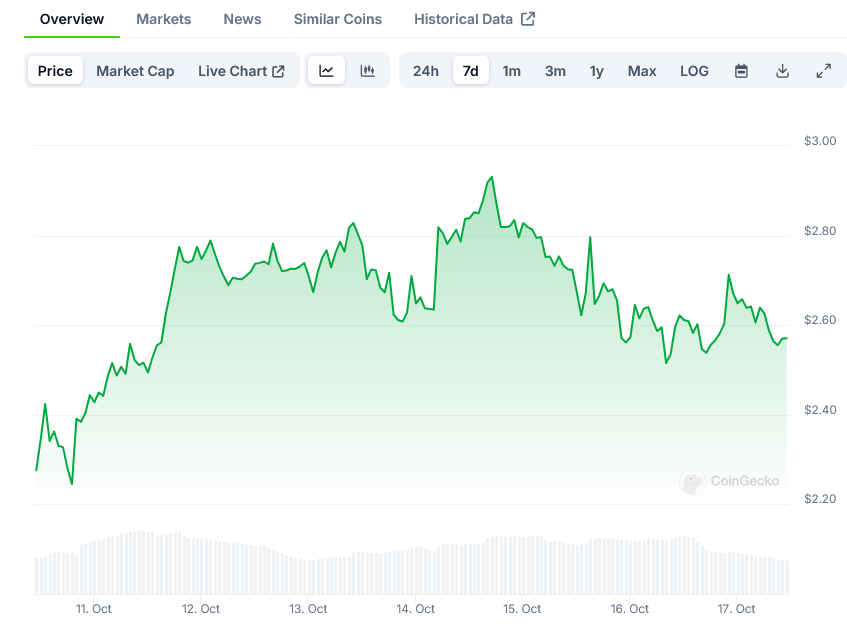Switch to the Markets tab
This screenshot has height=640, width=847.
tap(164, 19)
